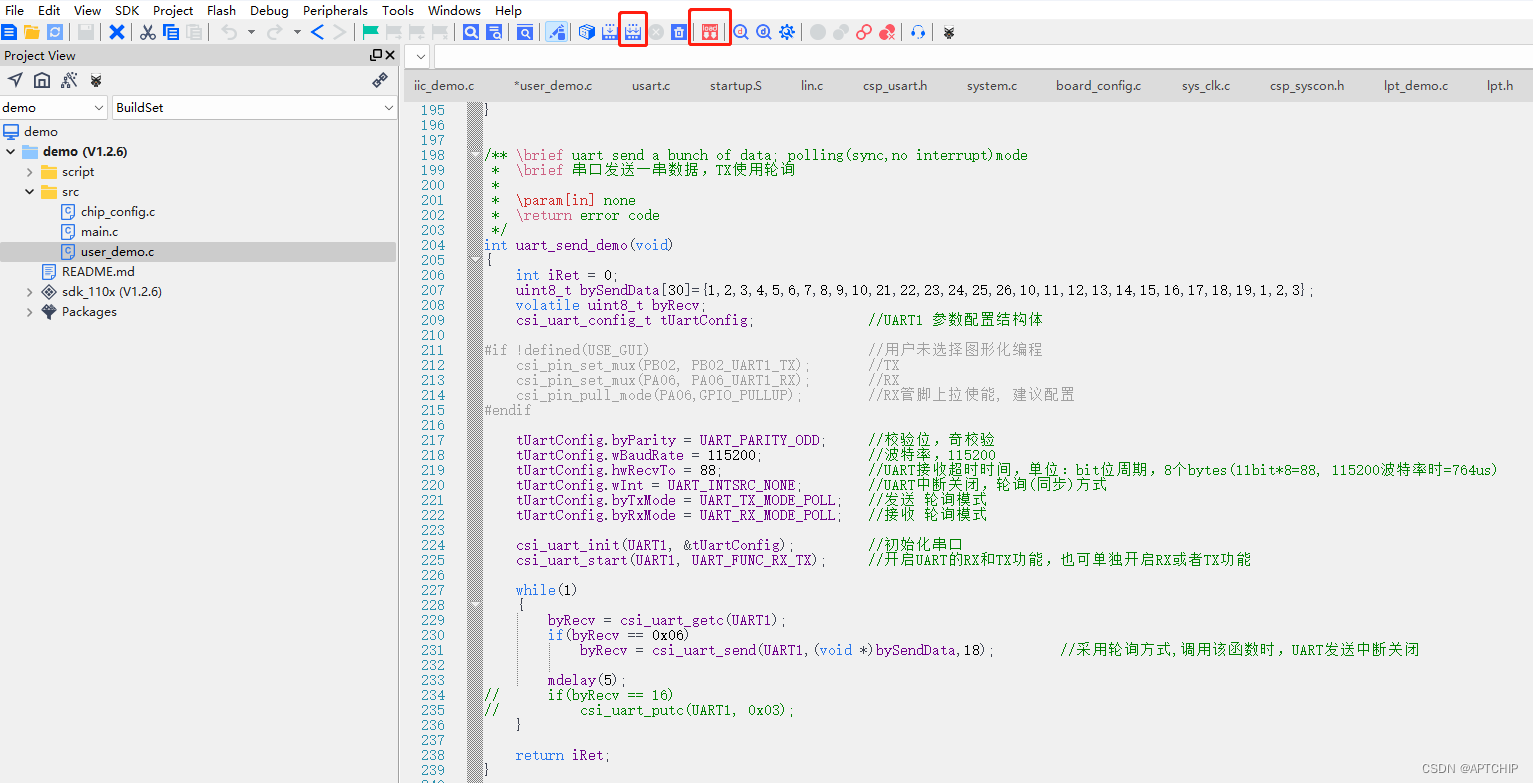
Task: Toggle the link-with-editor icon in Project View
Action: coord(378,80)
